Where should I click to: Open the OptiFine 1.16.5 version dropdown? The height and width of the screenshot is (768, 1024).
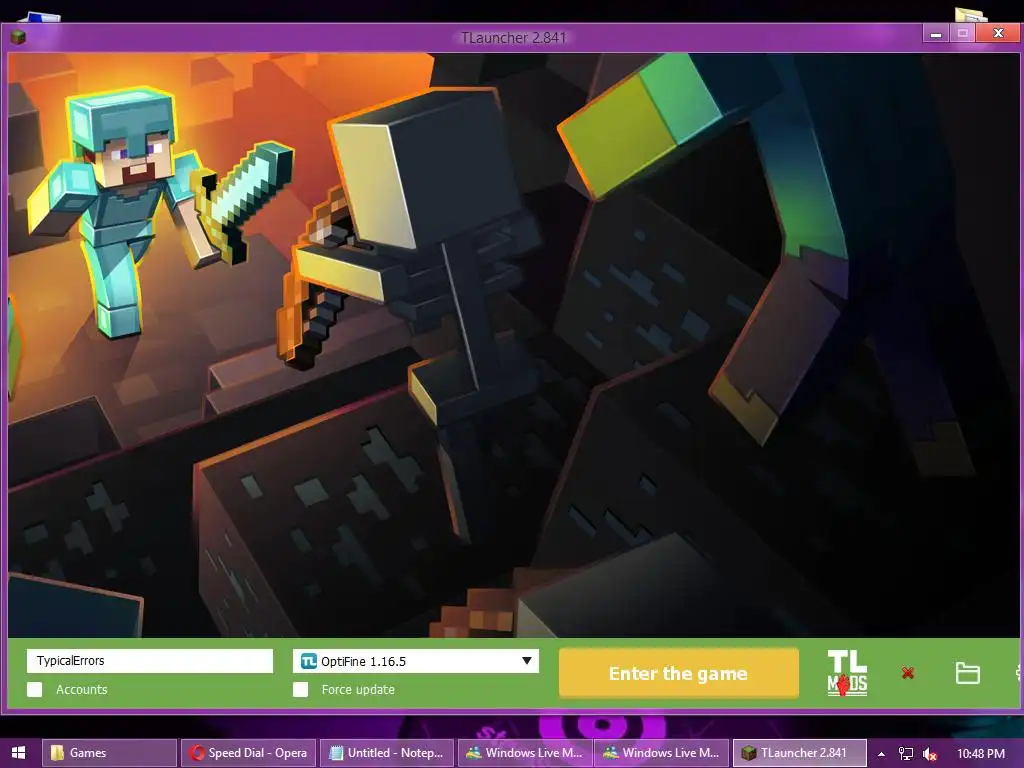[416, 661]
